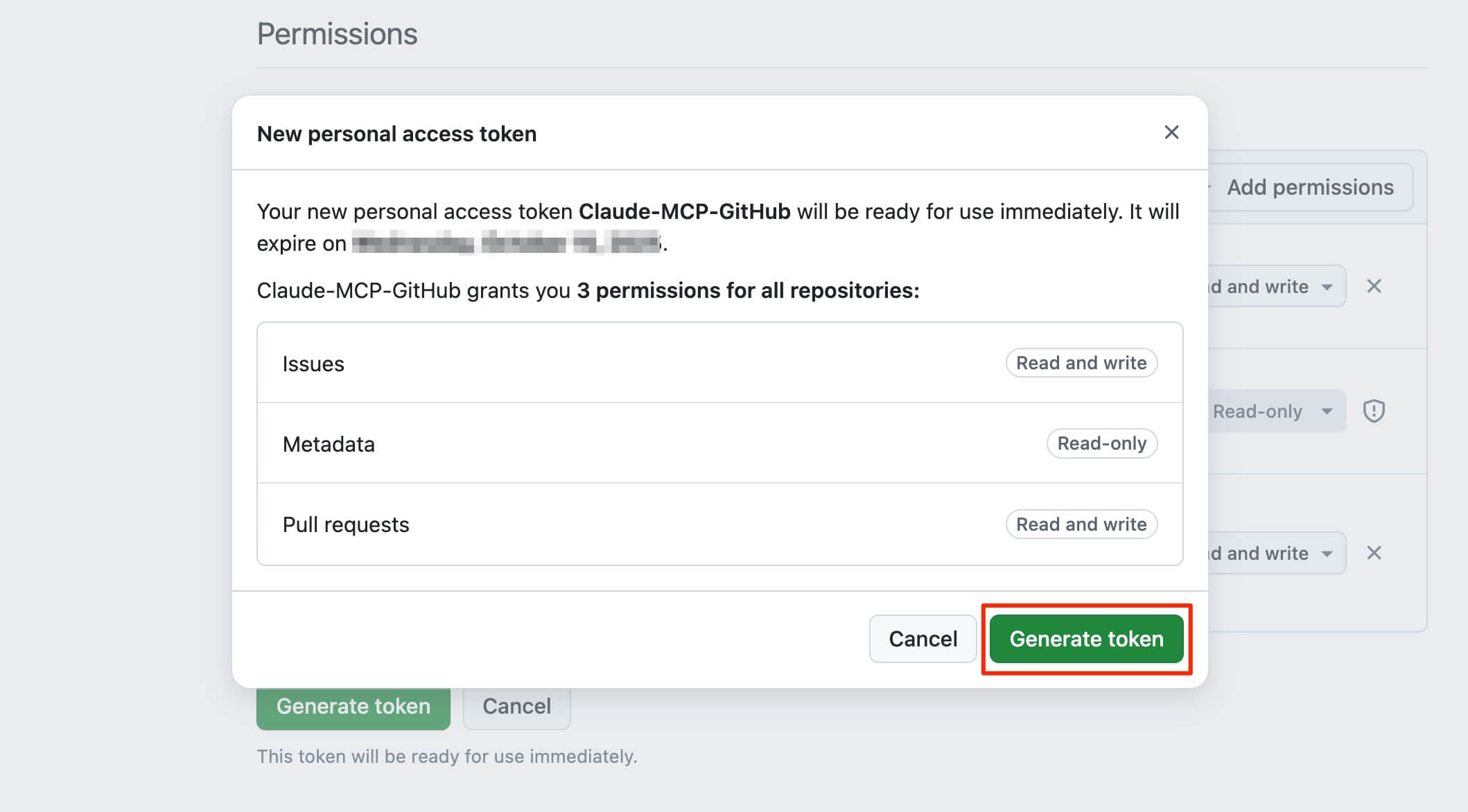Close the New personal access token dialog
The height and width of the screenshot is (812, 1468).
[1171, 132]
